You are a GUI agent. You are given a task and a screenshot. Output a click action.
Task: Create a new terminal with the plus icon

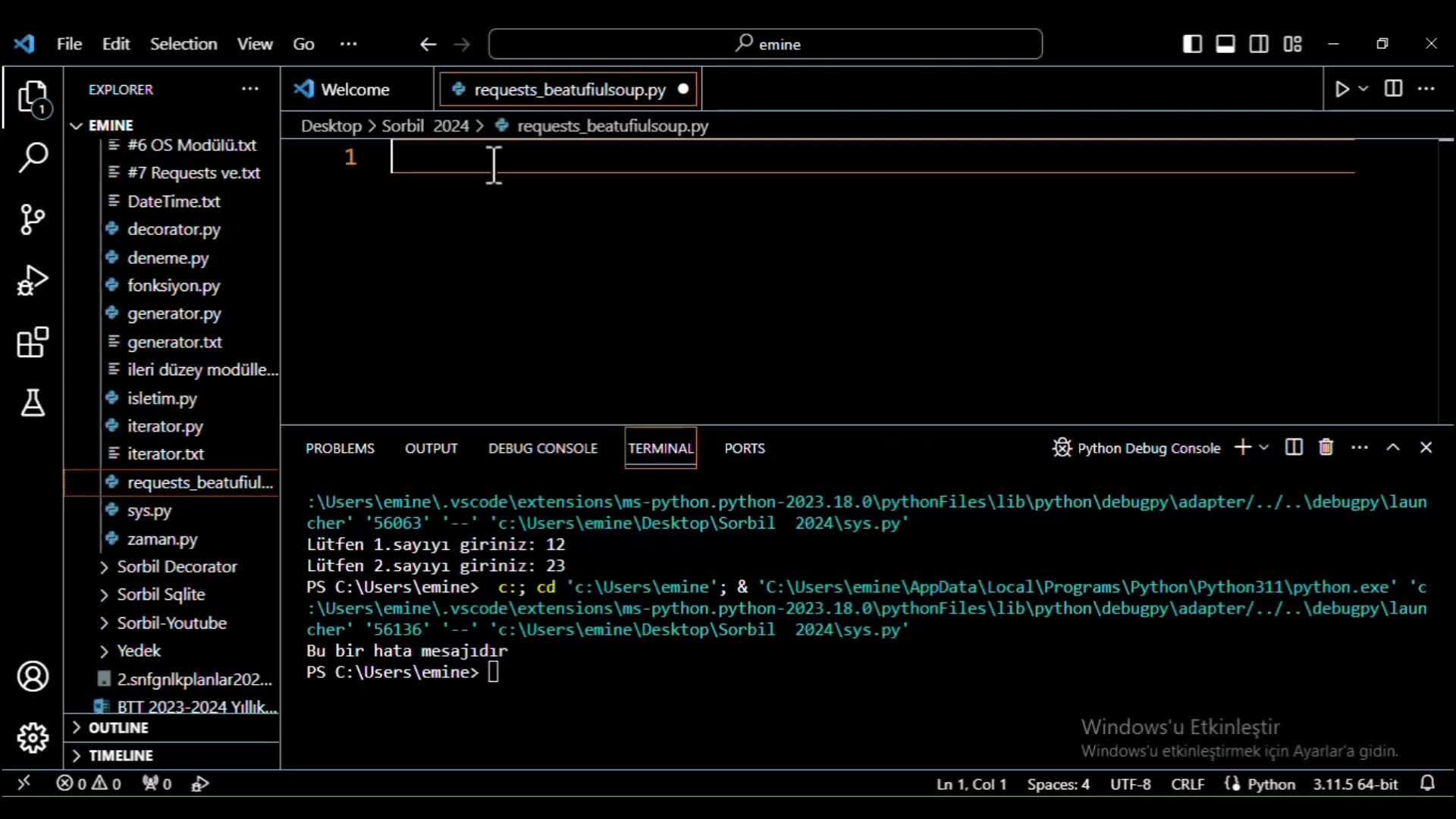pos(1242,447)
